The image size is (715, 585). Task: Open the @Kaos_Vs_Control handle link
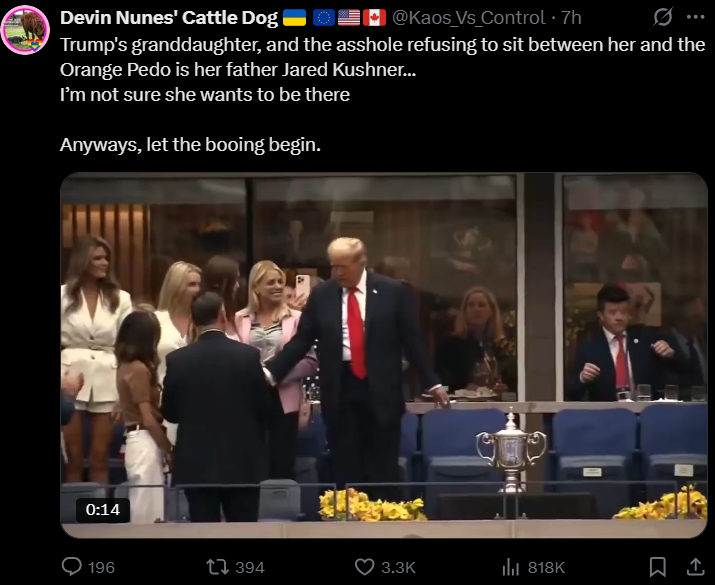(x=469, y=18)
